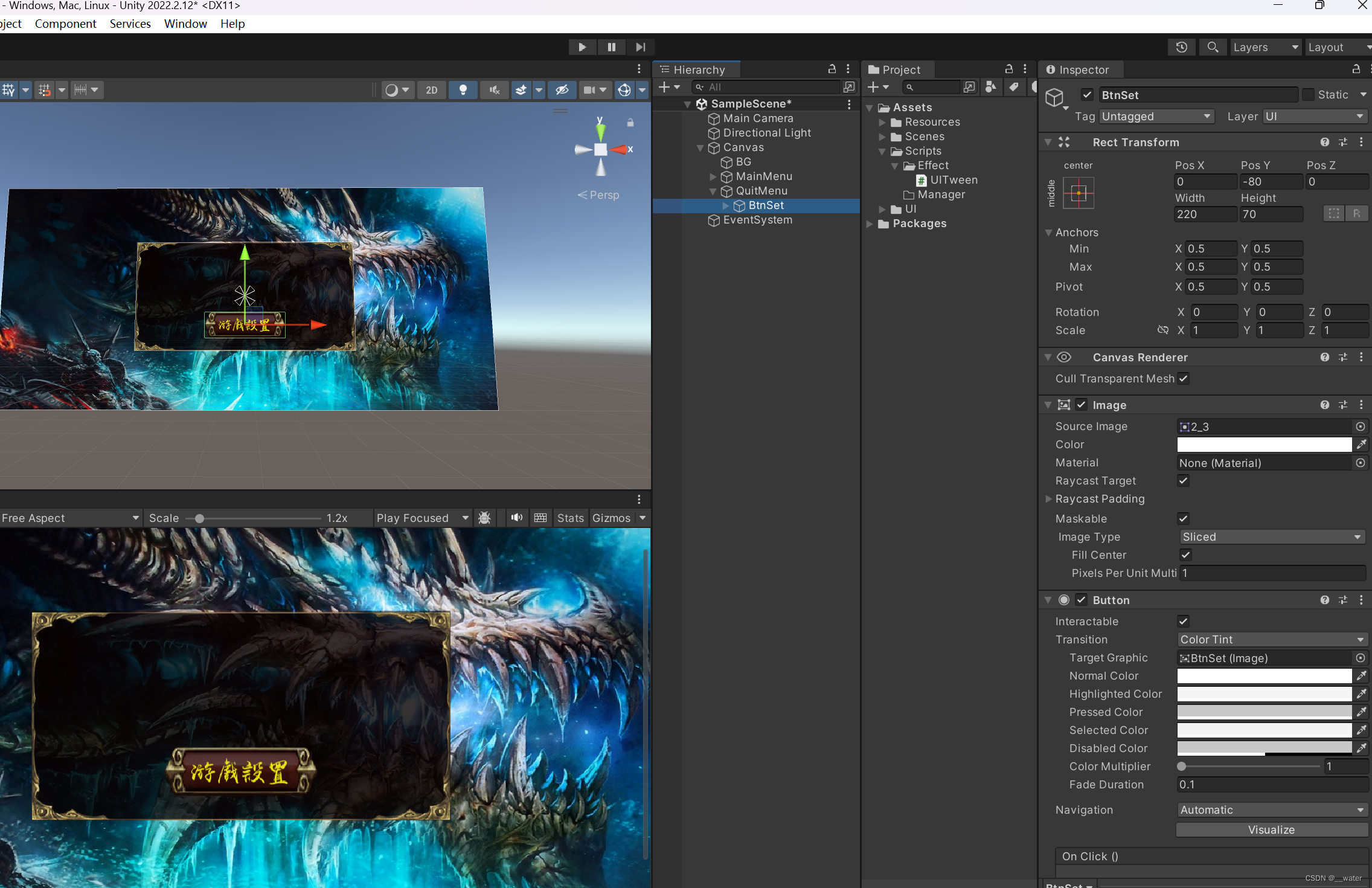Toggle Interactable checkbox
This screenshot has width=1372, height=888.
click(x=1184, y=621)
